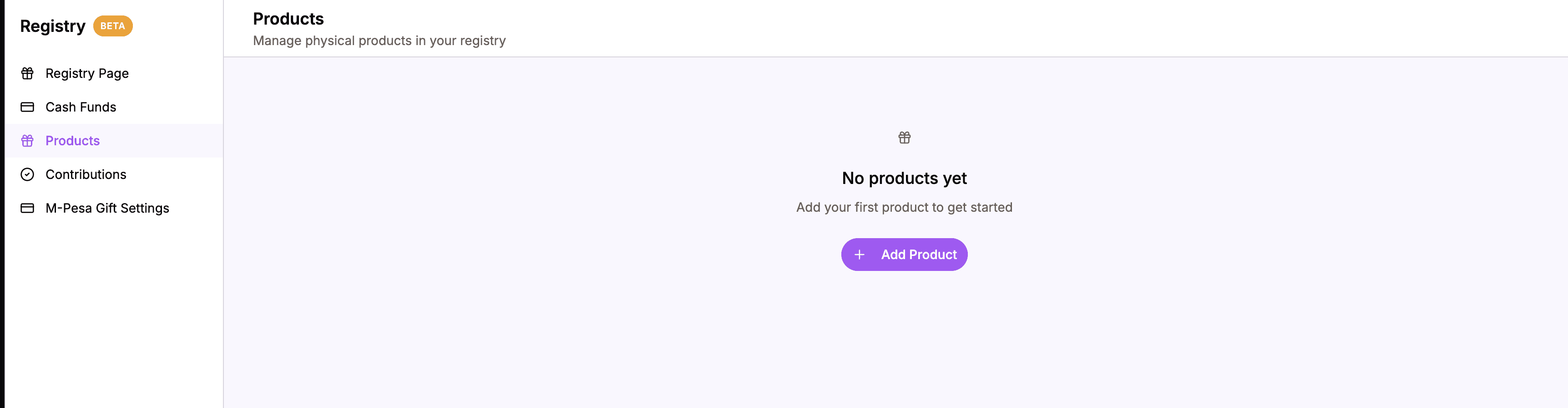
Task: Select the highlighted Products sidebar entry
Action: click(x=72, y=141)
